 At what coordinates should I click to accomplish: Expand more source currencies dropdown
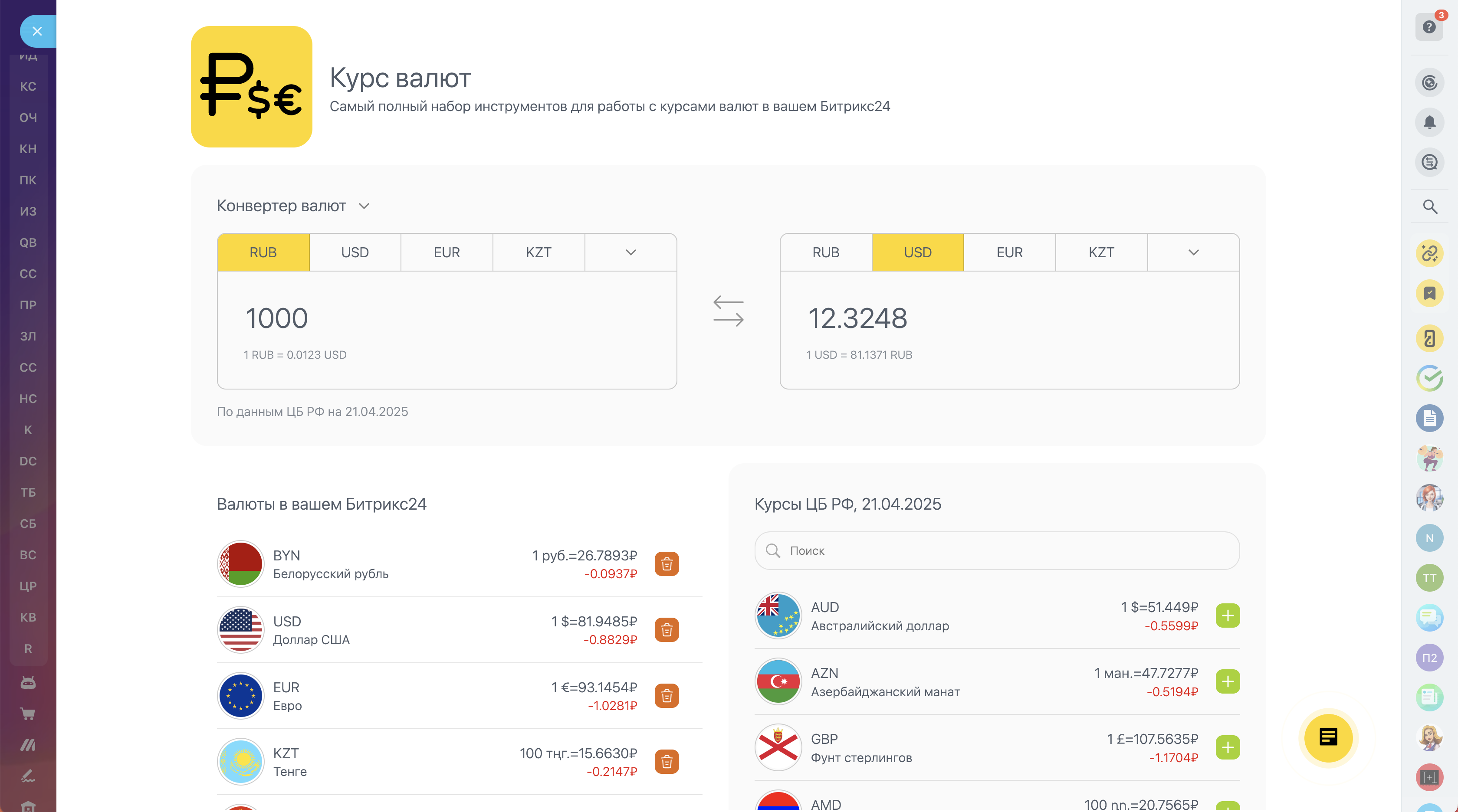coord(630,252)
